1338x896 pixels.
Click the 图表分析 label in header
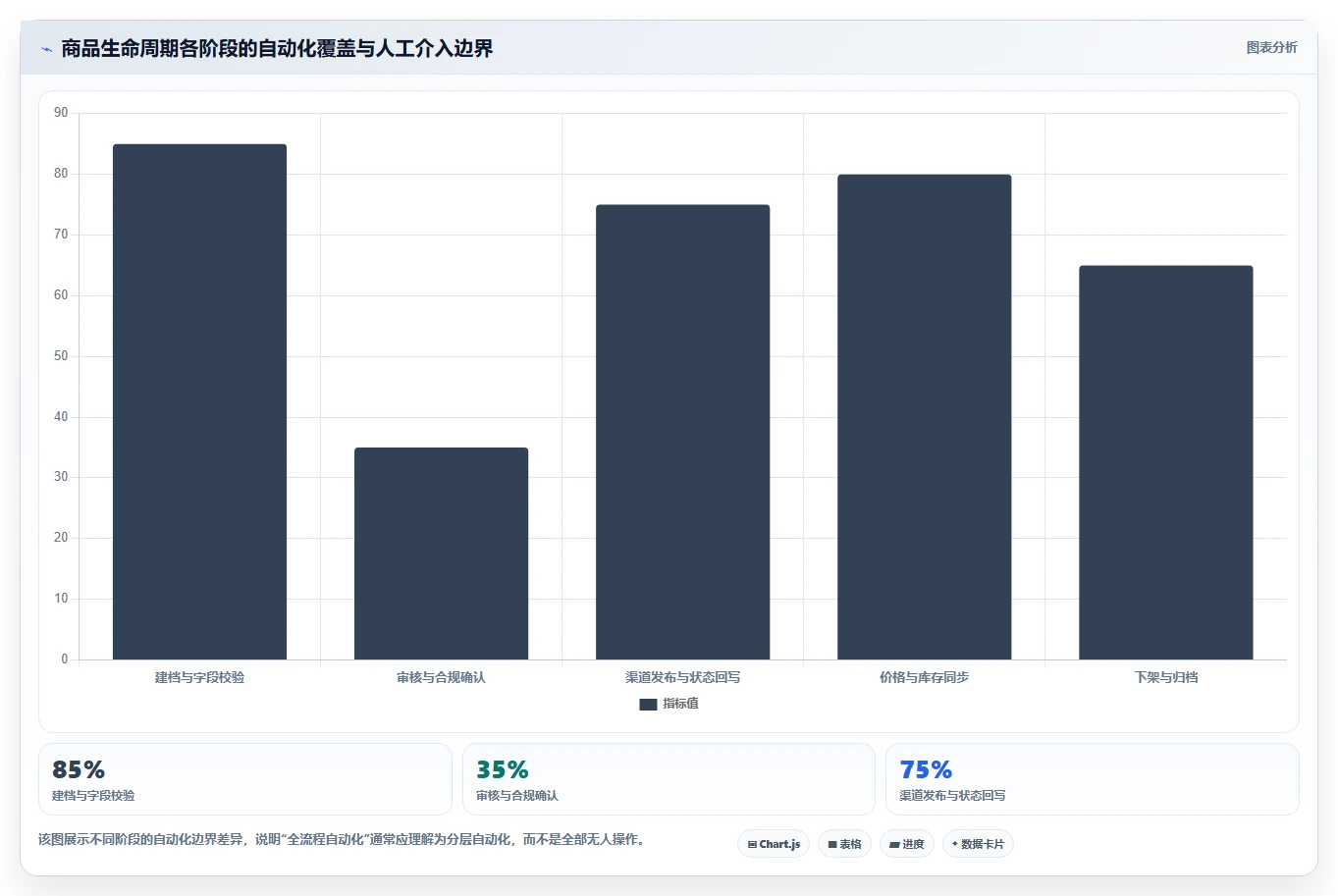(1271, 47)
